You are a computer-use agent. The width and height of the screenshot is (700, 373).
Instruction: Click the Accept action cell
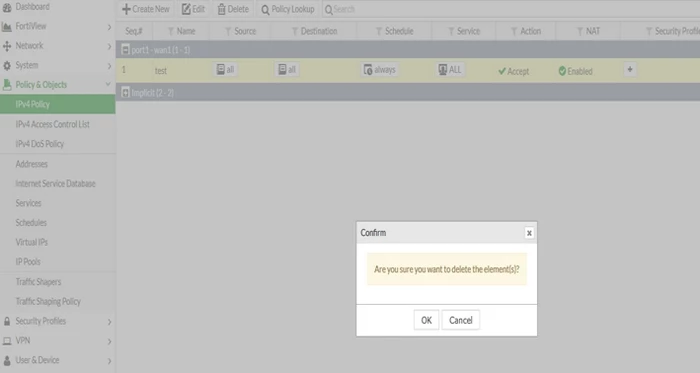[513, 71]
